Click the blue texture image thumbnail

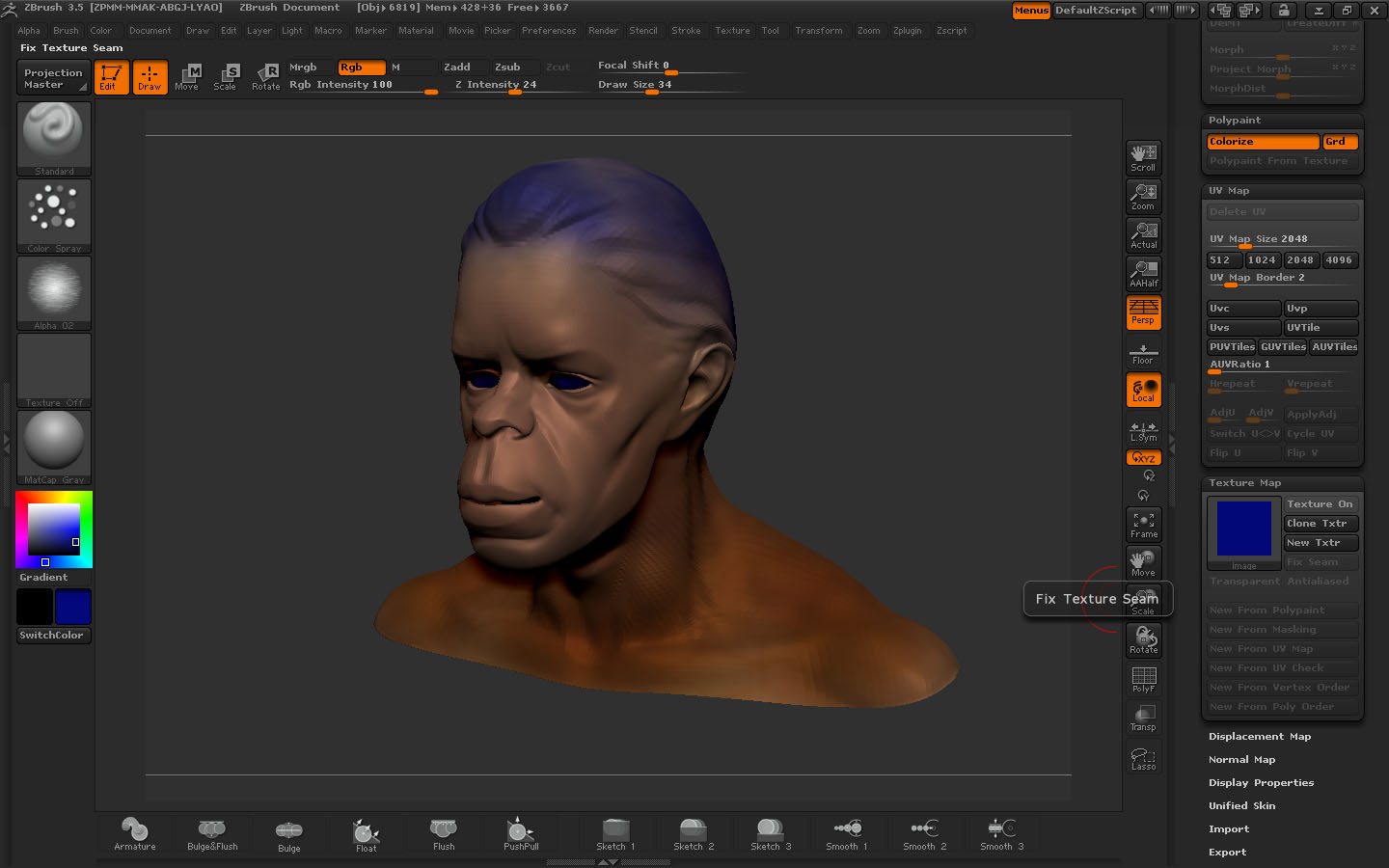[x=1244, y=529]
